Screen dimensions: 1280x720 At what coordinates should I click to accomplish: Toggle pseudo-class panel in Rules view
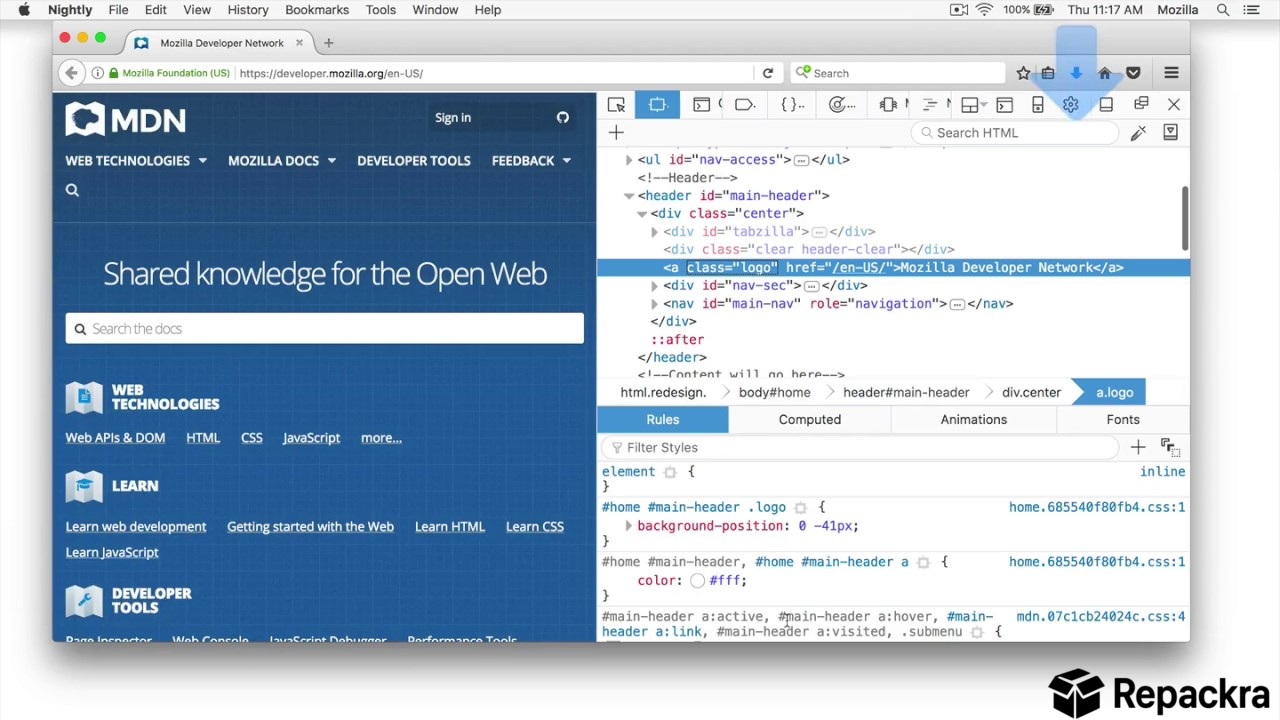coord(1169,447)
